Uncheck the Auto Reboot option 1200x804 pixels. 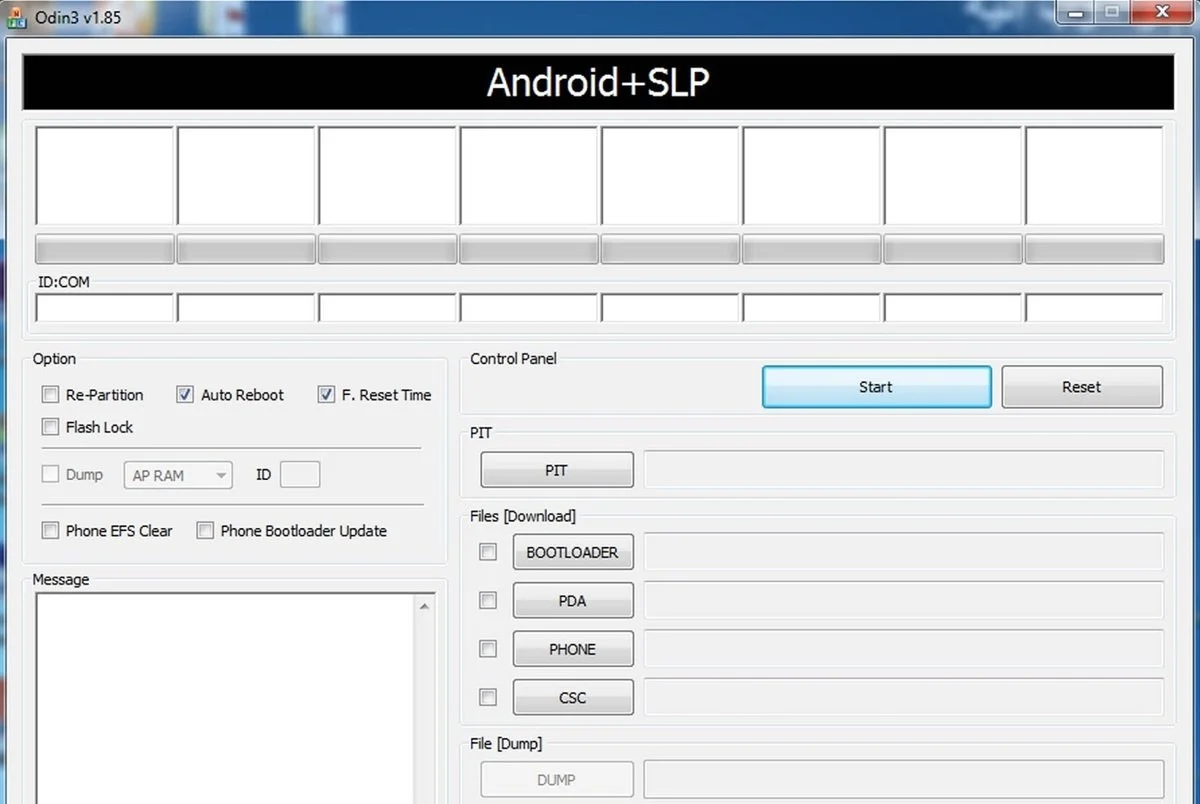pos(185,395)
